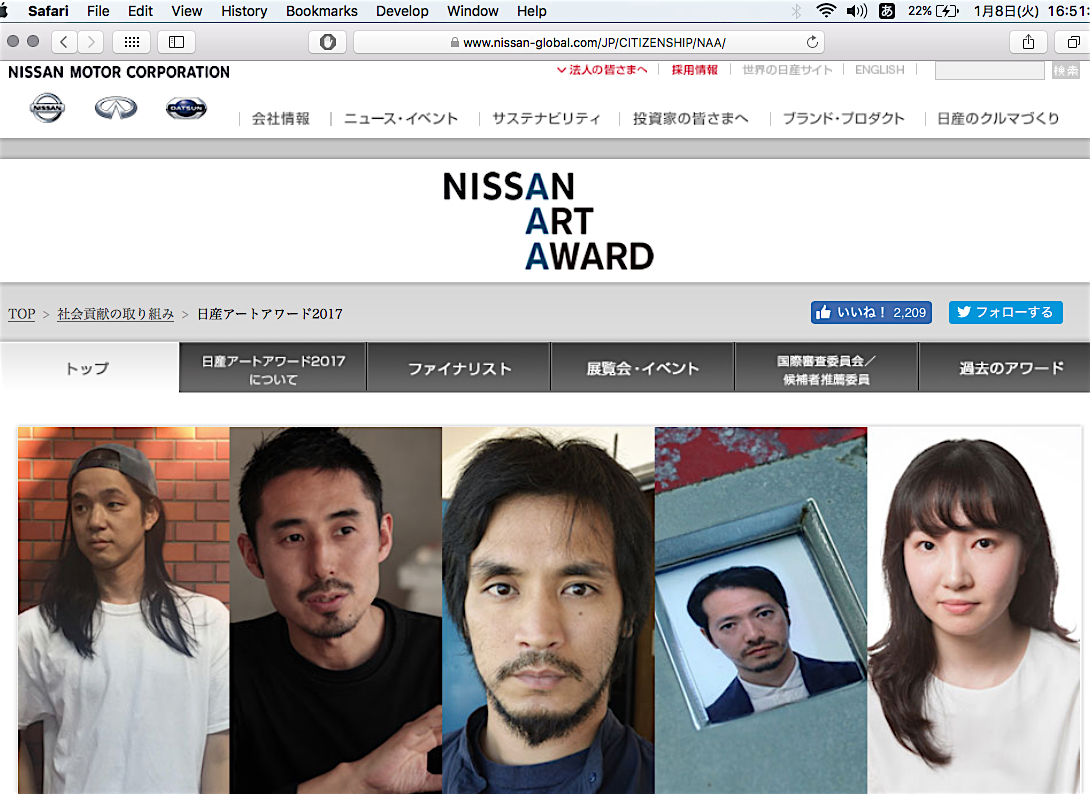Click the Infiniti brand logo
1090x794 pixels.
pyautogui.click(x=116, y=108)
